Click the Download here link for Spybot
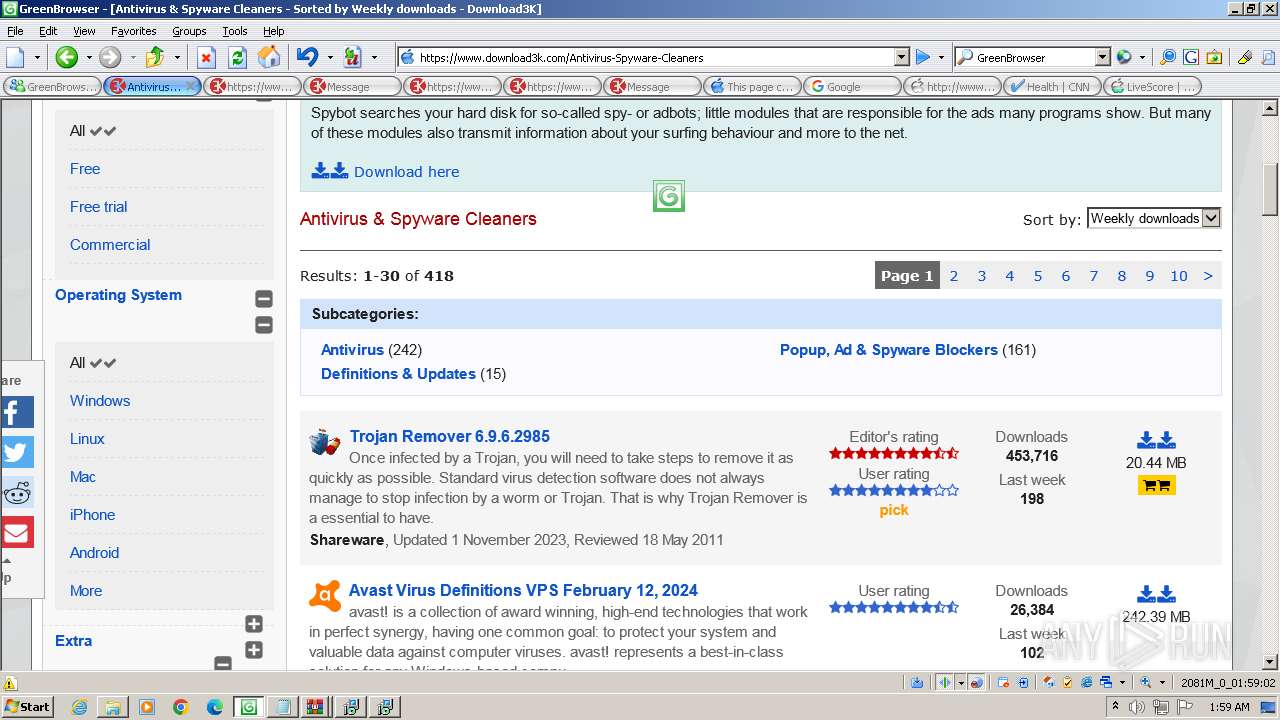The width and height of the screenshot is (1280, 720). (406, 171)
